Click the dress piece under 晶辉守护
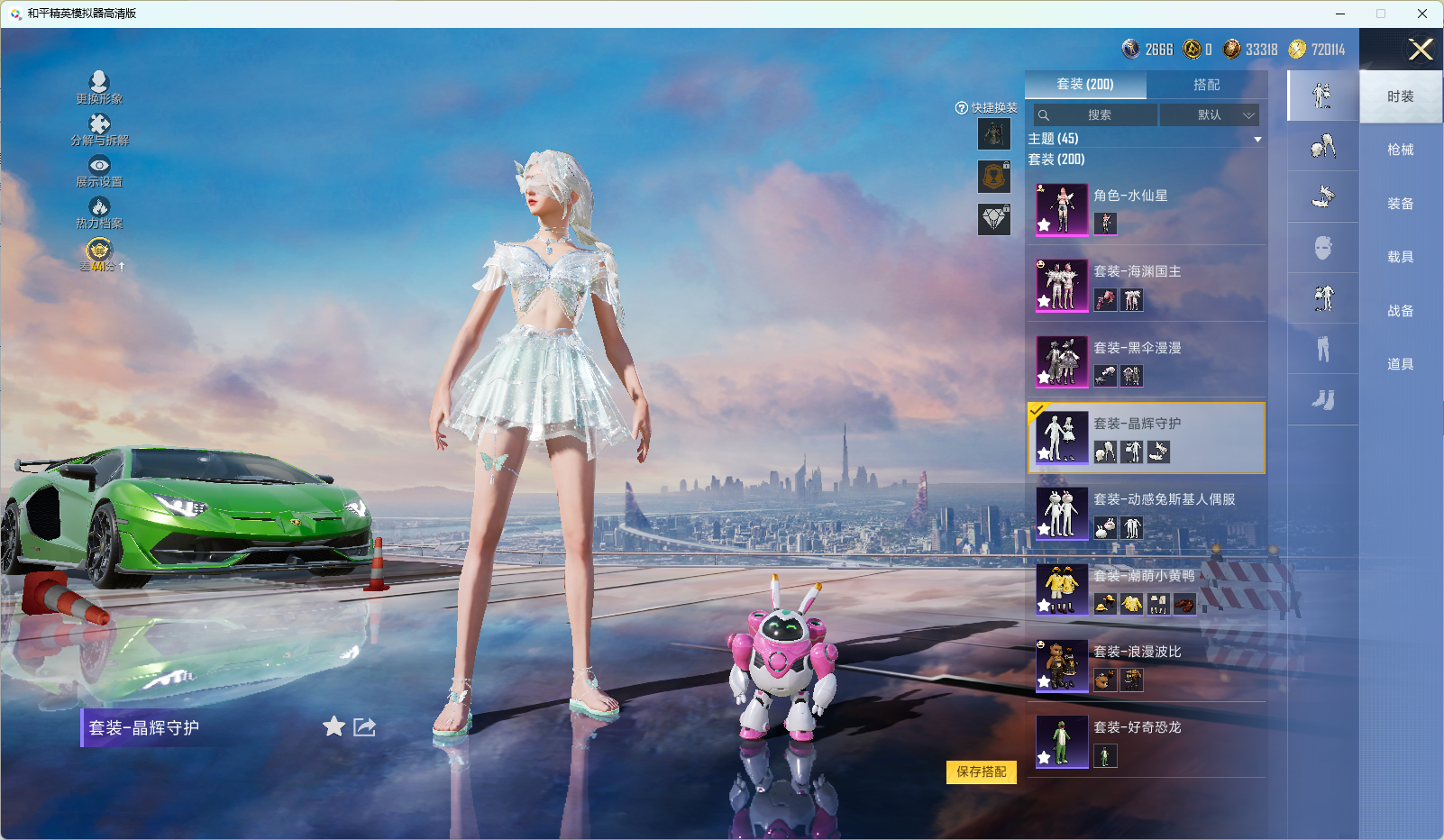The image size is (1444, 840). 1132,452
